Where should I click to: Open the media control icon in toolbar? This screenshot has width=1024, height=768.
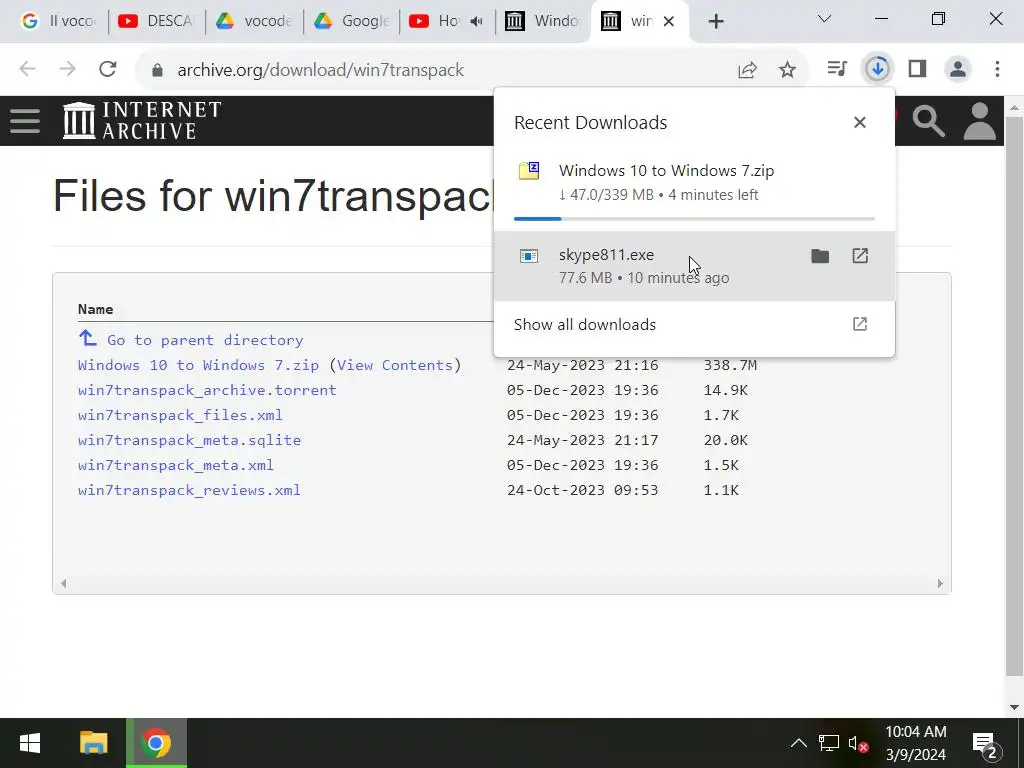pos(837,69)
